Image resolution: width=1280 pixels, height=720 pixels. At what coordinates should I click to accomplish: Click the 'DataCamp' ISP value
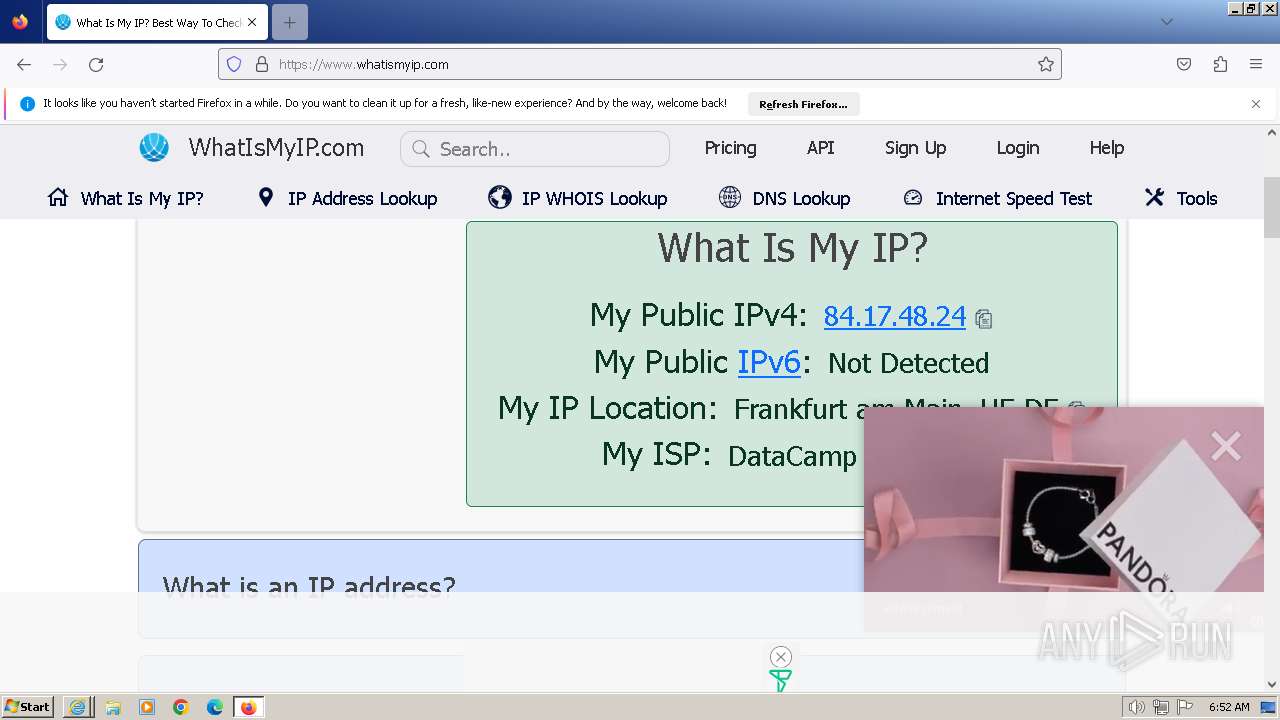tap(792, 456)
